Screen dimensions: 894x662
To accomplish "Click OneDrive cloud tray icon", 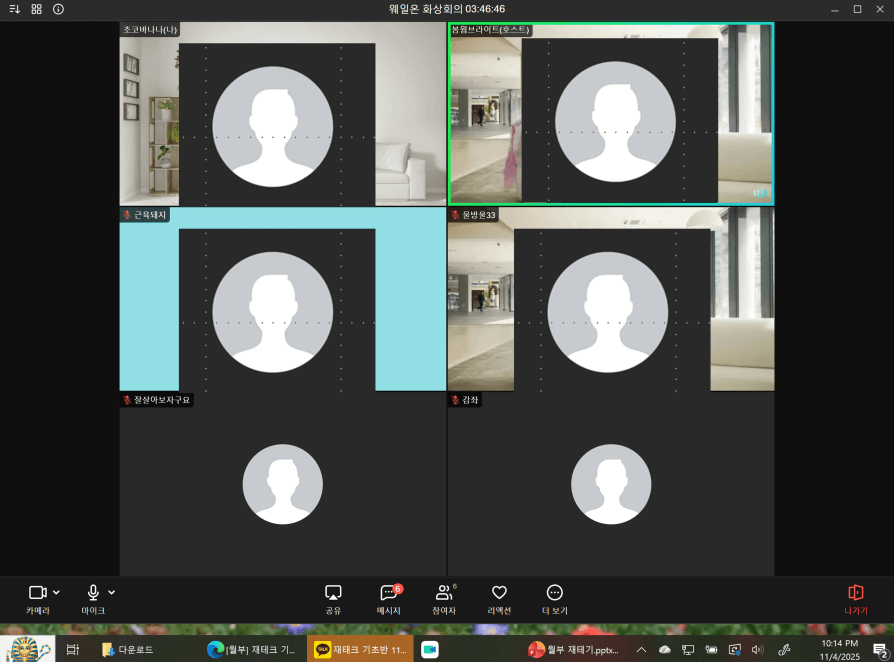I will (665, 649).
